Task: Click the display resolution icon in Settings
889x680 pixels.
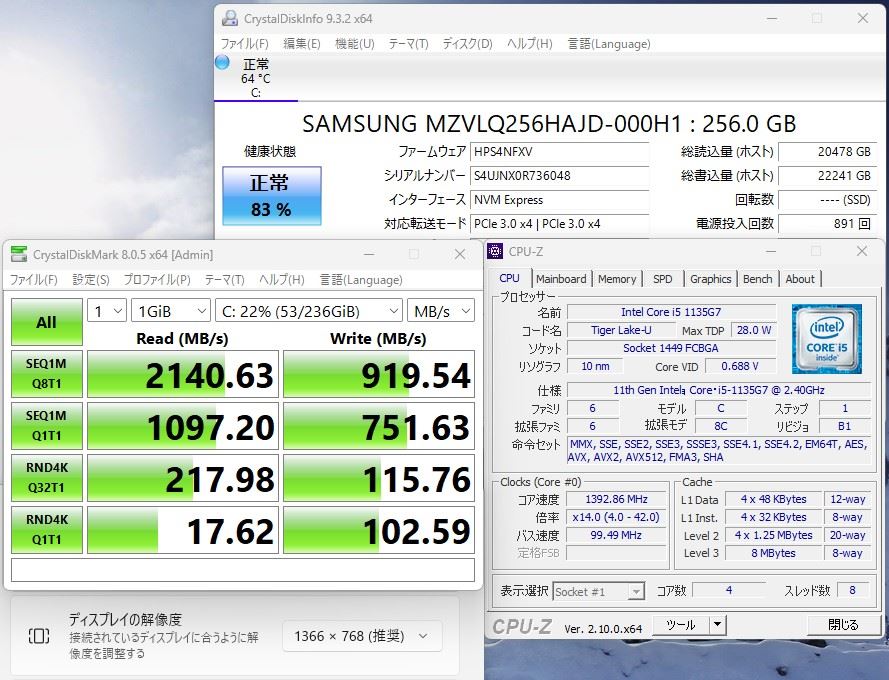Action: [39, 636]
